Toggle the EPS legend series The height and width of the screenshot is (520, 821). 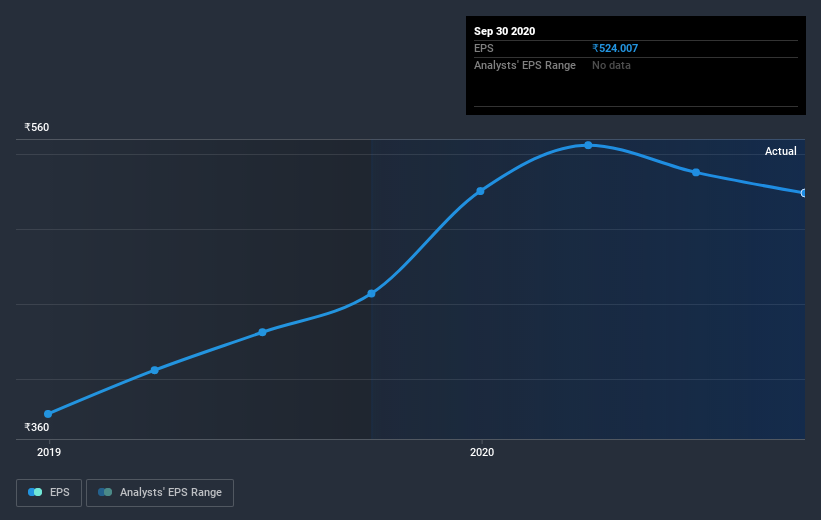coord(49,492)
